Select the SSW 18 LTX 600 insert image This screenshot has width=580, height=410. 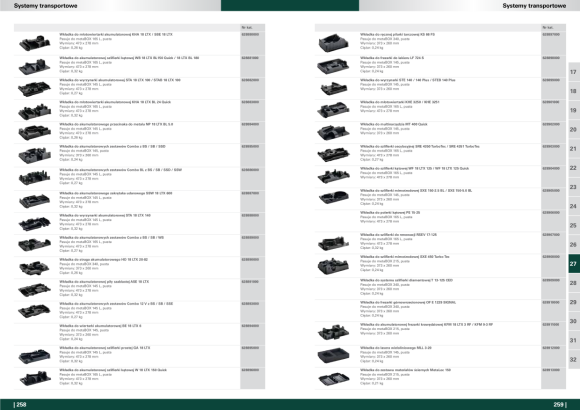pyautogui.click(x=34, y=201)
